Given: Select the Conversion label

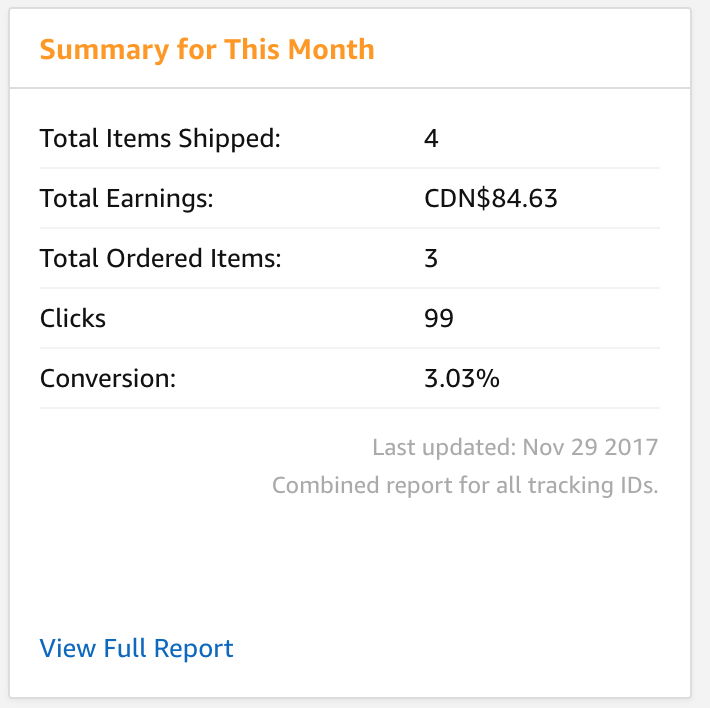Looking at the screenshot, I should (108, 378).
